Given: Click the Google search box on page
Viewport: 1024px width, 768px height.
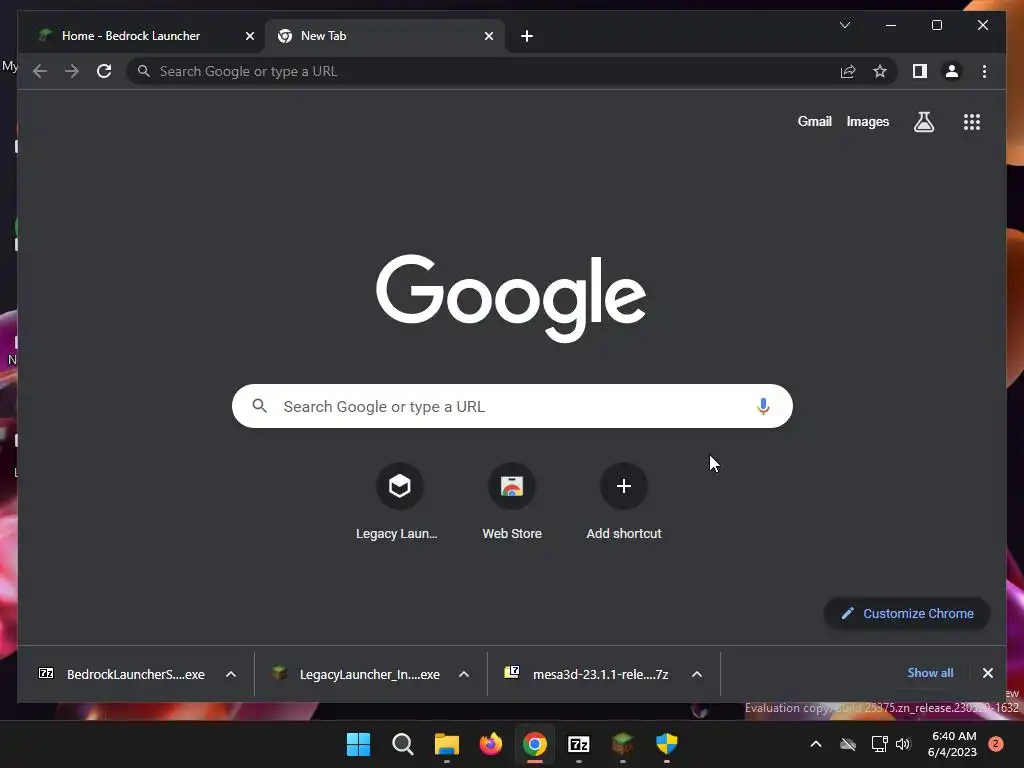Looking at the screenshot, I should 512,406.
